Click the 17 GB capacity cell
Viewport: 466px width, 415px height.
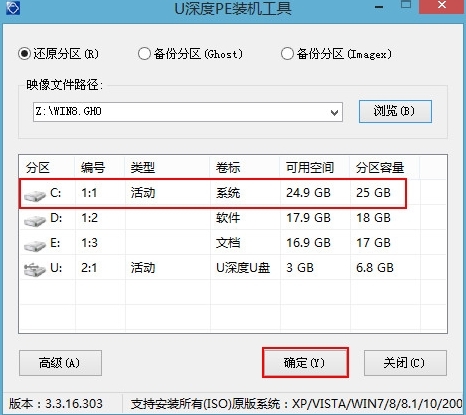pos(373,243)
